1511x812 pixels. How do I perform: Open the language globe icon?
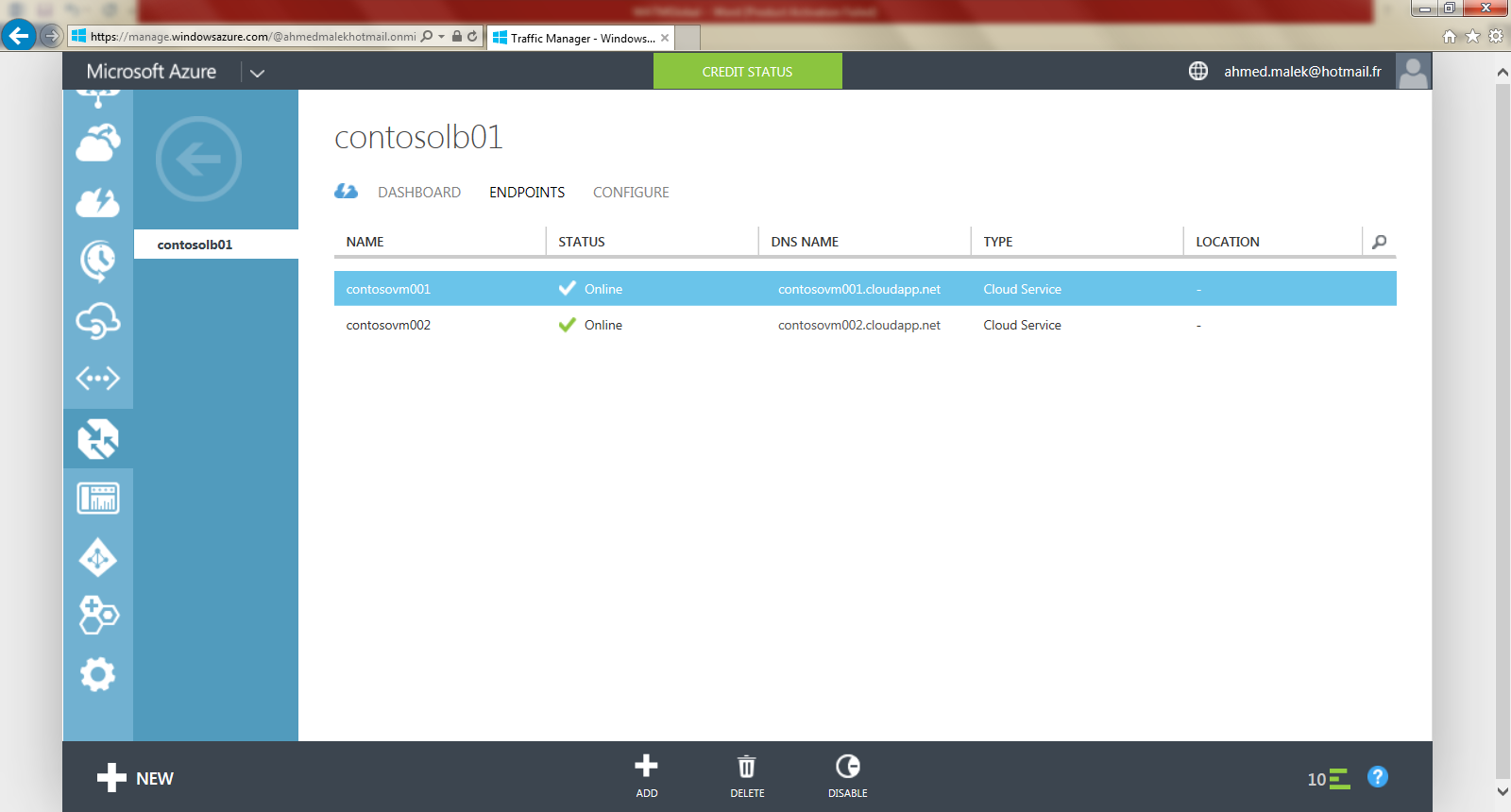click(1198, 71)
